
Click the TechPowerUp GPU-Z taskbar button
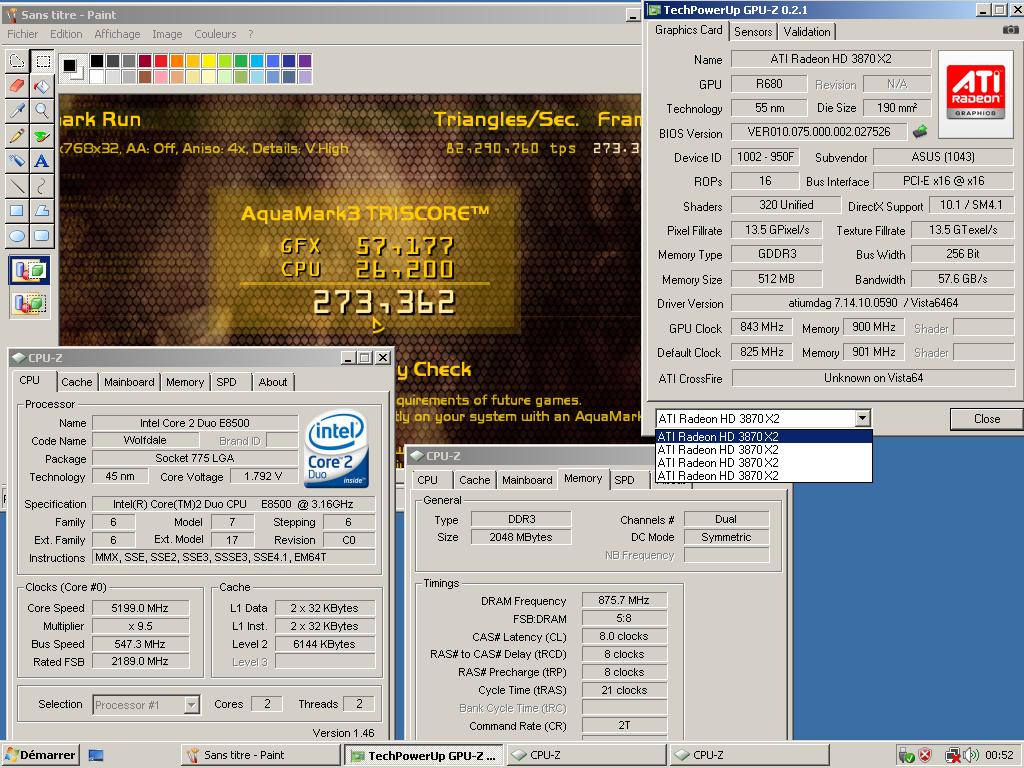[423, 756]
